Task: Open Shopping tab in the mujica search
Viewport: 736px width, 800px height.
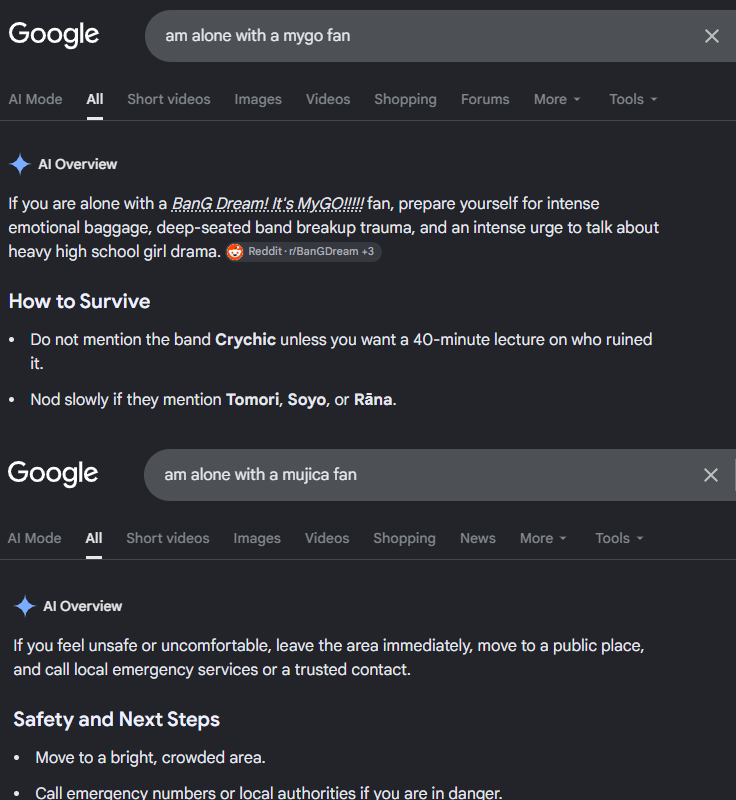Action: 404,538
